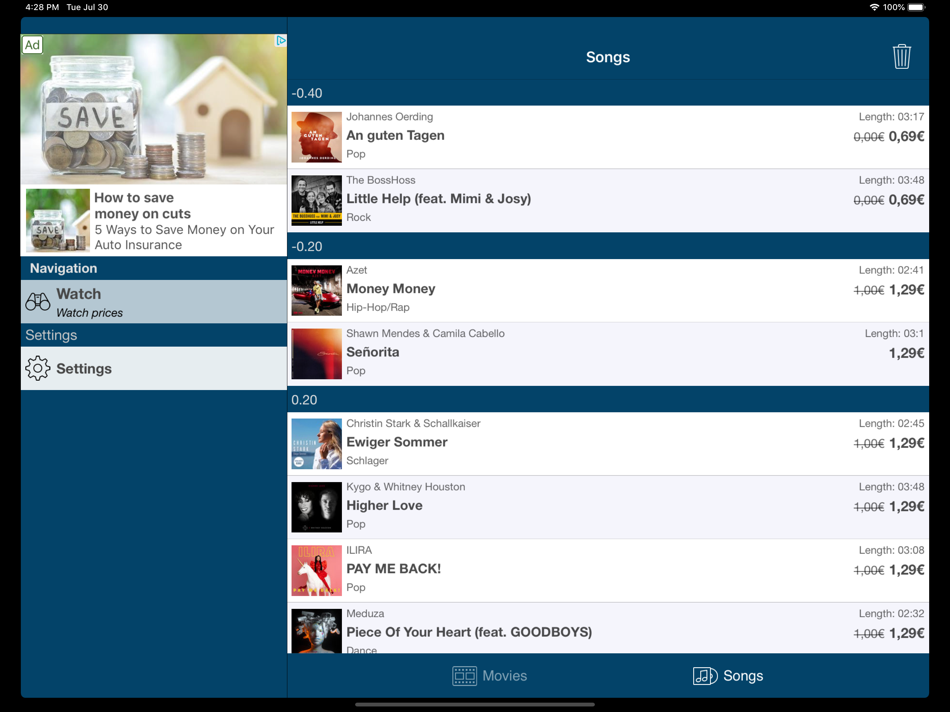Switch to the Songs tab
This screenshot has width=950, height=712.
[x=728, y=676]
